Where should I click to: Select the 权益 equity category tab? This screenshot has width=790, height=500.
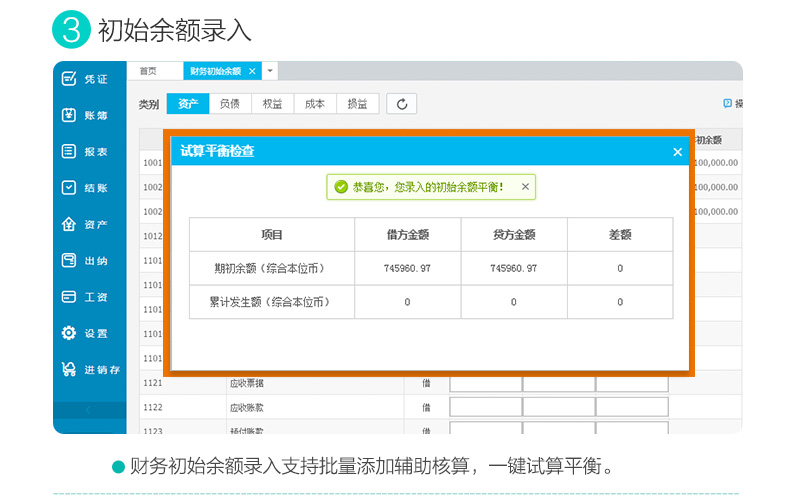point(272,104)
